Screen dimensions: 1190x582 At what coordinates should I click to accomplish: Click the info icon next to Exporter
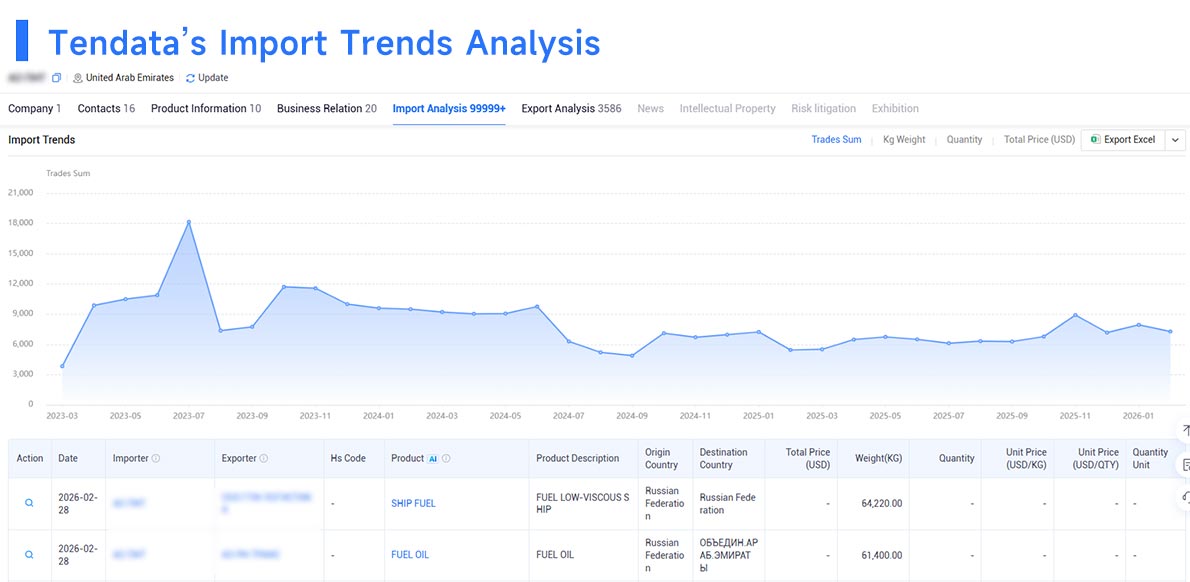(x=263, y=458)
